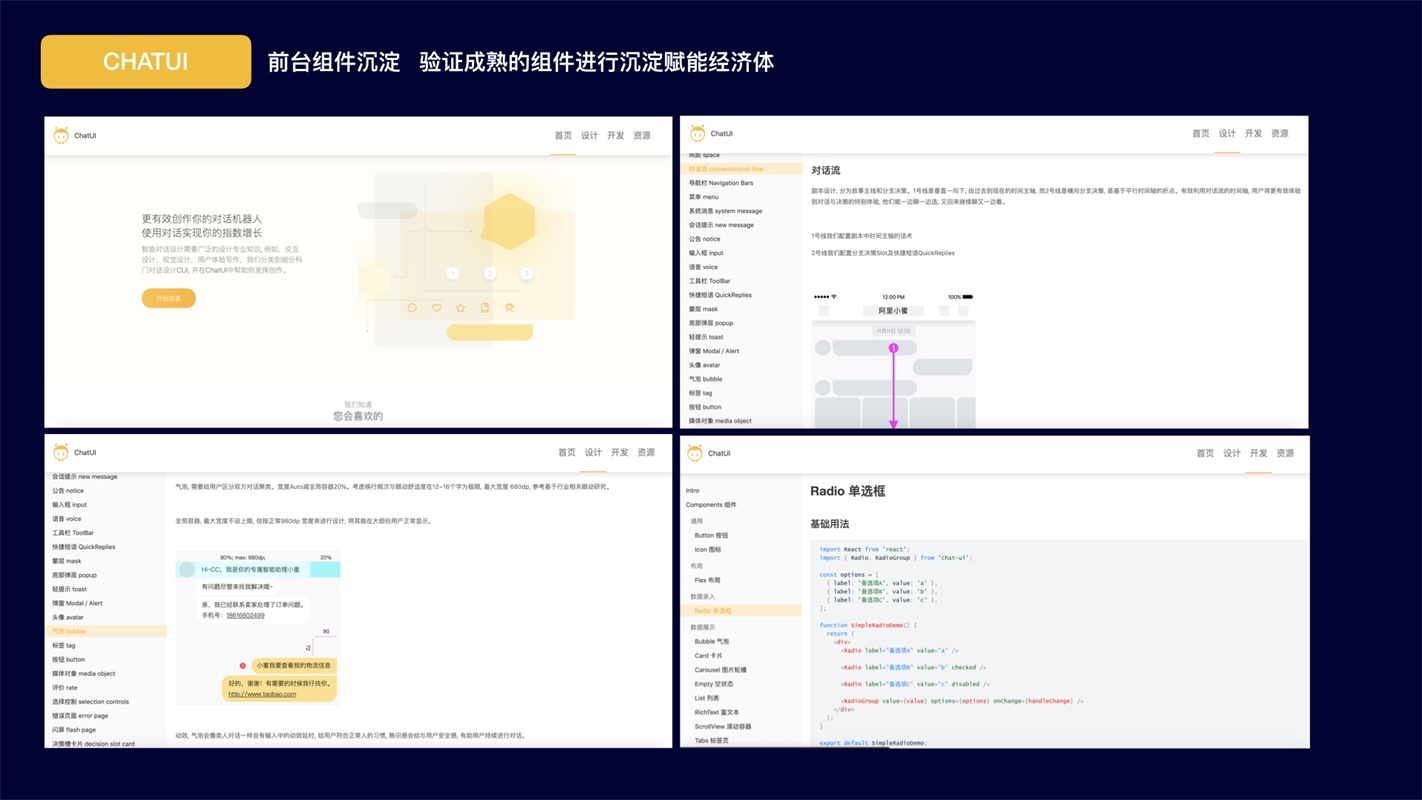Open 首页 tab in the home page panel
This screenshot has width=1422, height=800.
pos(563,136)
